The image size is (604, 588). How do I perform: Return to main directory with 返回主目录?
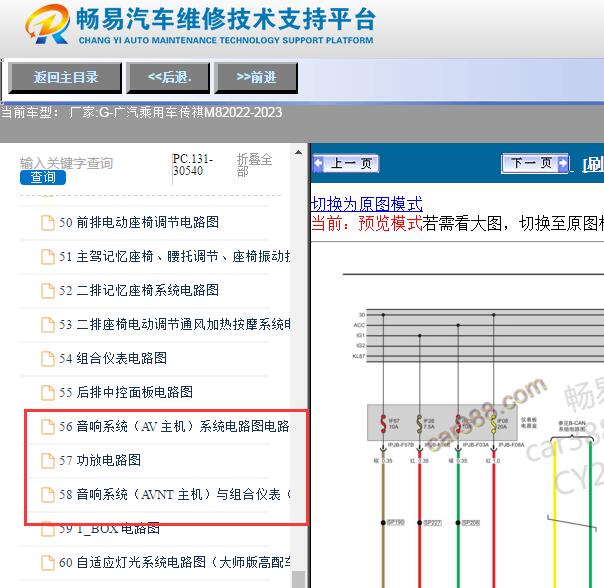(x=65, y=77)
